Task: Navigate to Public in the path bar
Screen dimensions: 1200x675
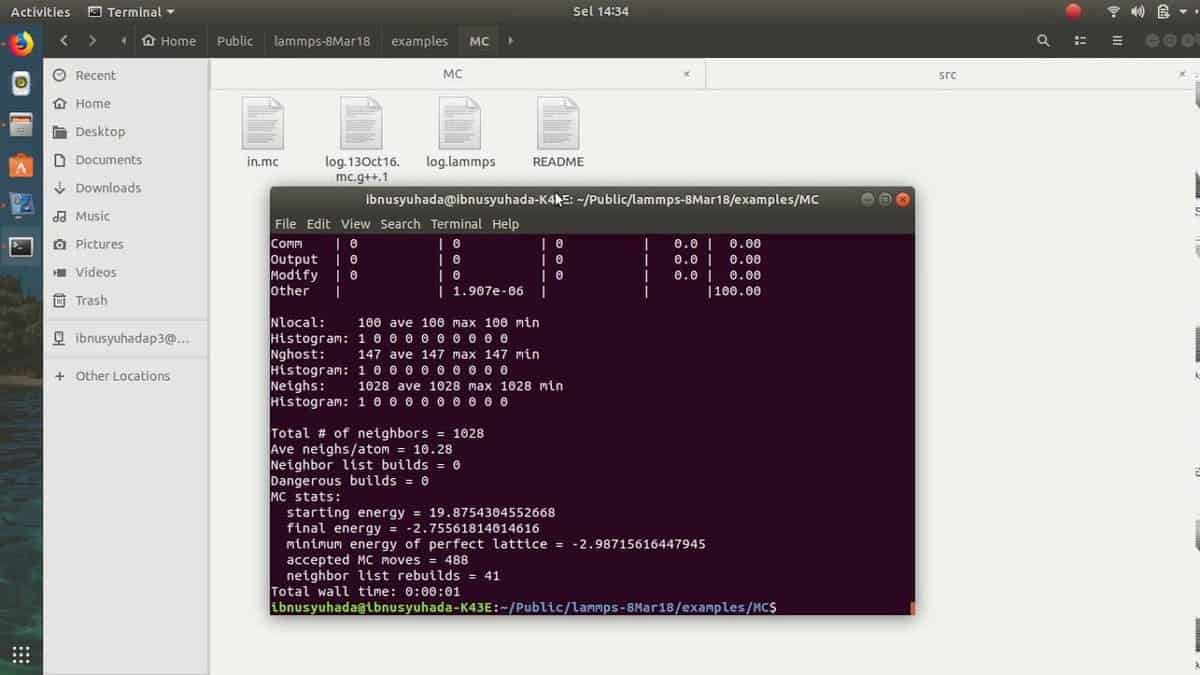Action: [235, 41]
